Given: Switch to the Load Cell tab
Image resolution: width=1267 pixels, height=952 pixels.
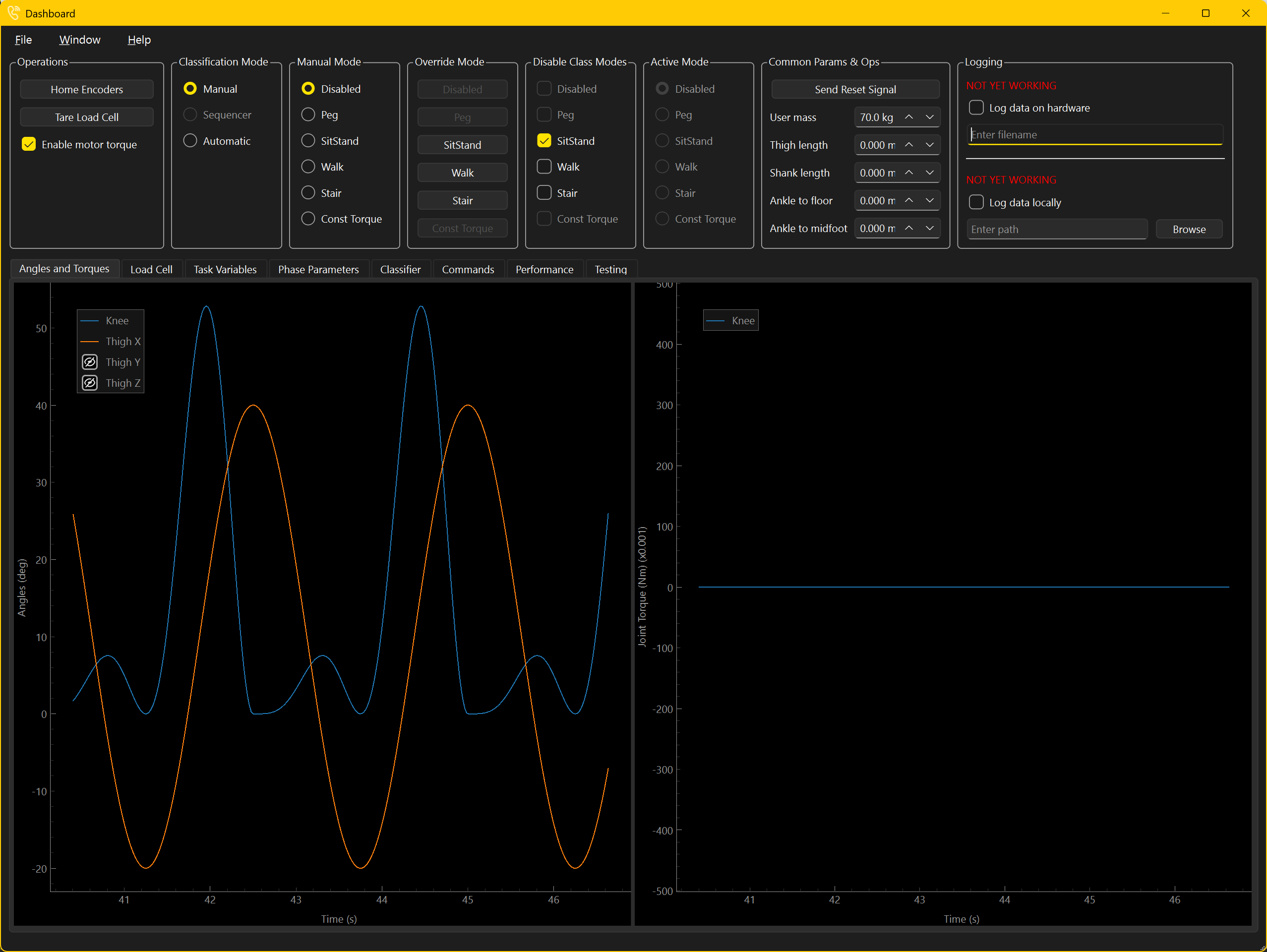Looking at the screenshot, I should [x=151, y=269].
